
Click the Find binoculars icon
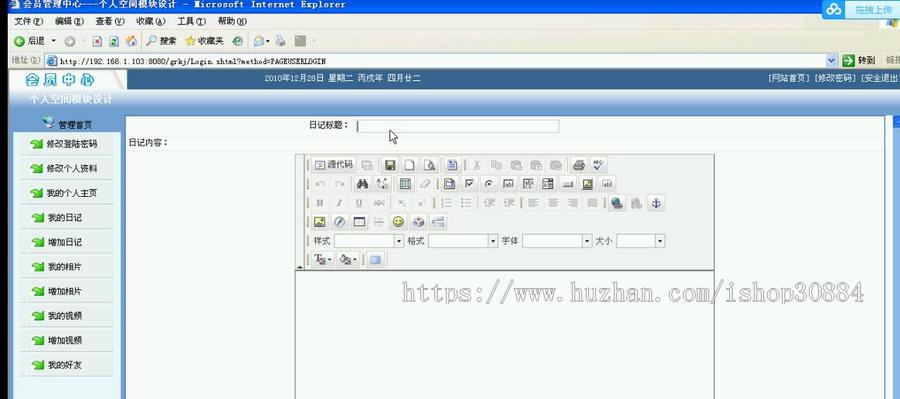pos(362,184)
